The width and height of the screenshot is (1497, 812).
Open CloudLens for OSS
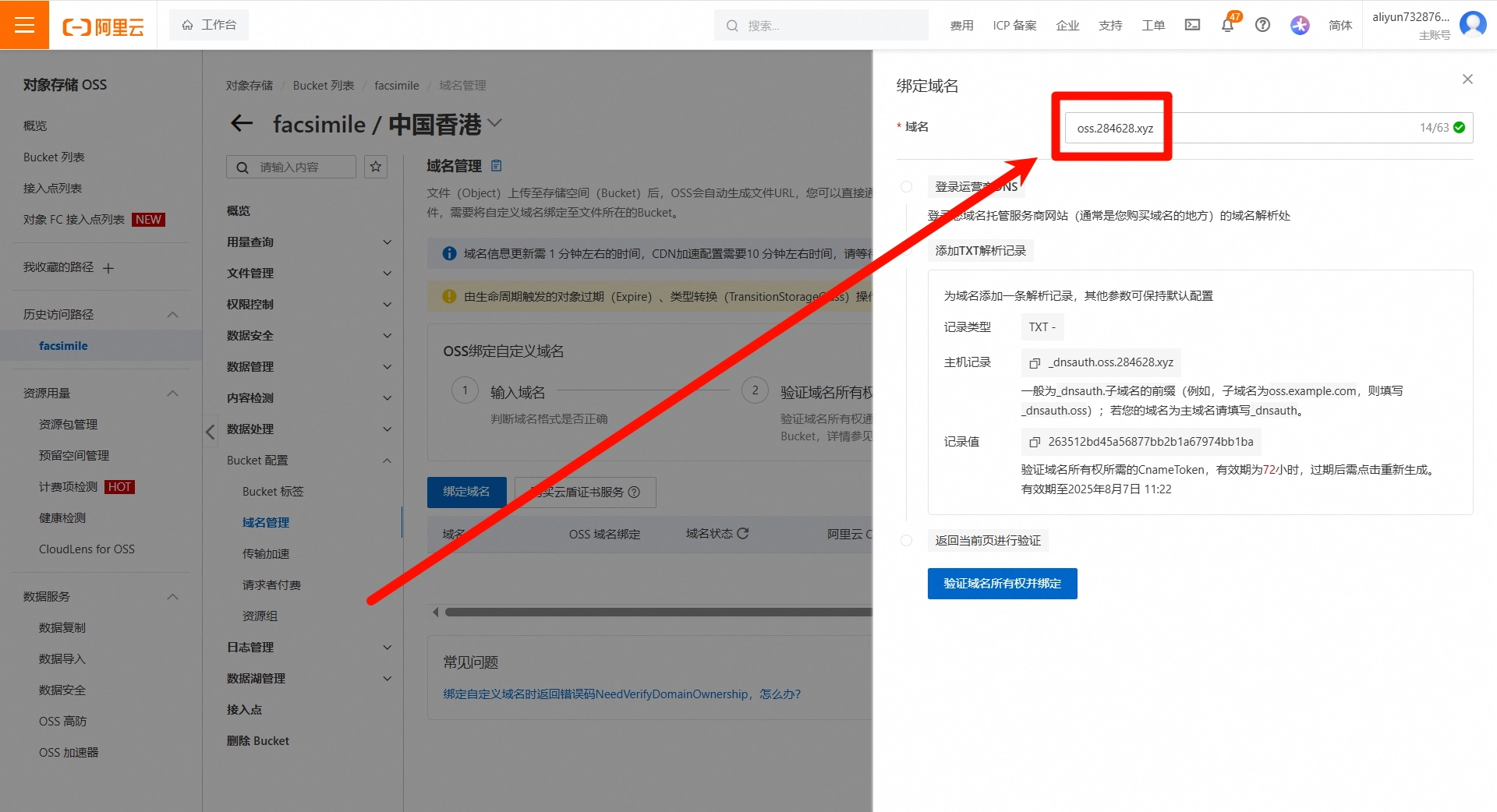pos(87,549)
